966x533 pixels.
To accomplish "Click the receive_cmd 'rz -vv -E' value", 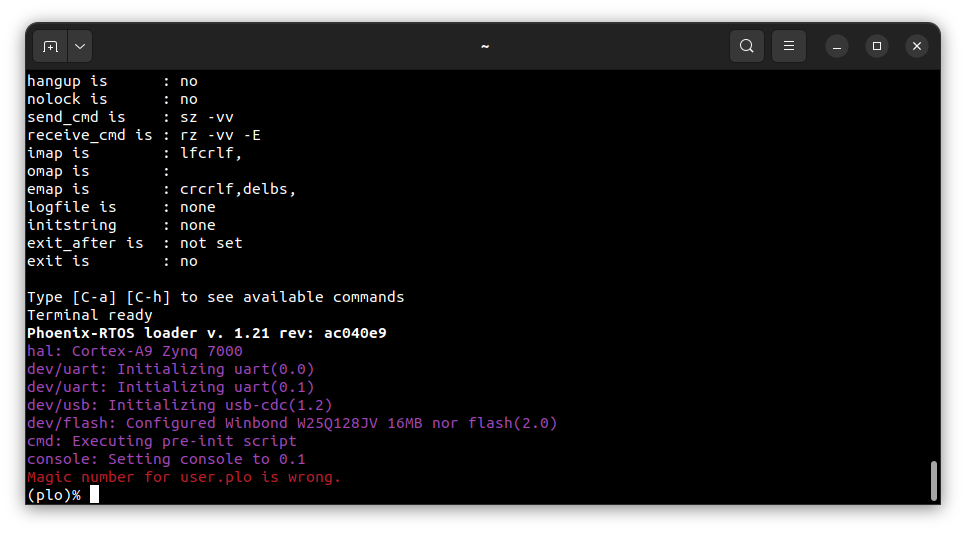I will click(x=220, y=135).
